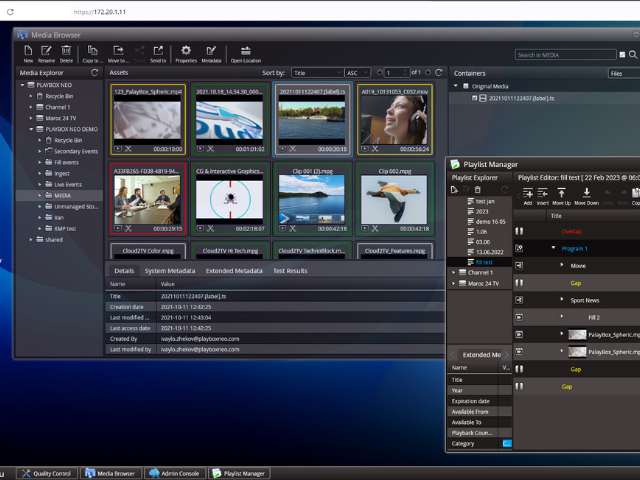Click the browser reload button
Image resolution: width=640 pixels, height=480 pixels.
pyautogui.click(x=10, y=12)
